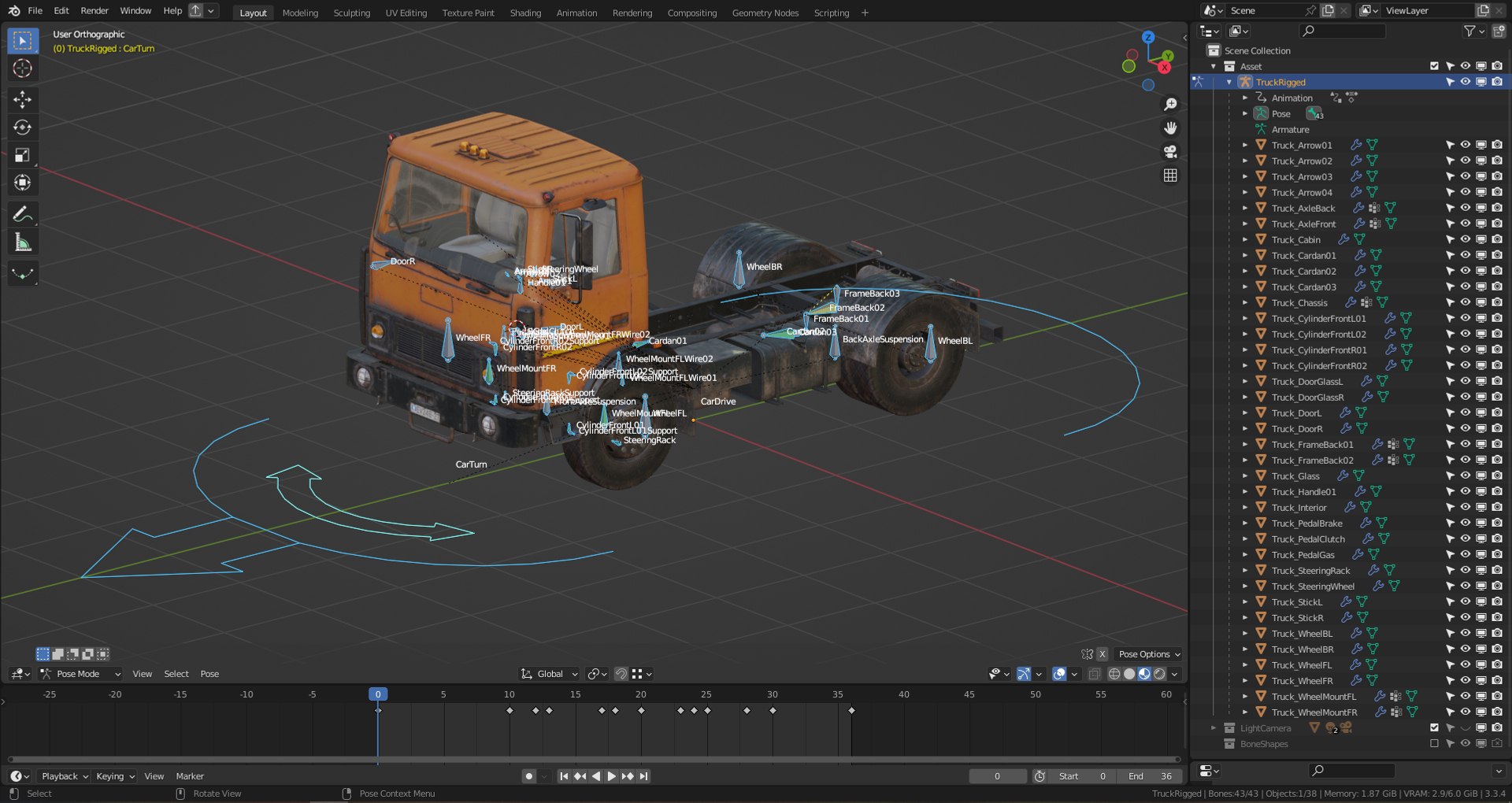
Task: Toggle auto keying record button
Action: (529, 776)
